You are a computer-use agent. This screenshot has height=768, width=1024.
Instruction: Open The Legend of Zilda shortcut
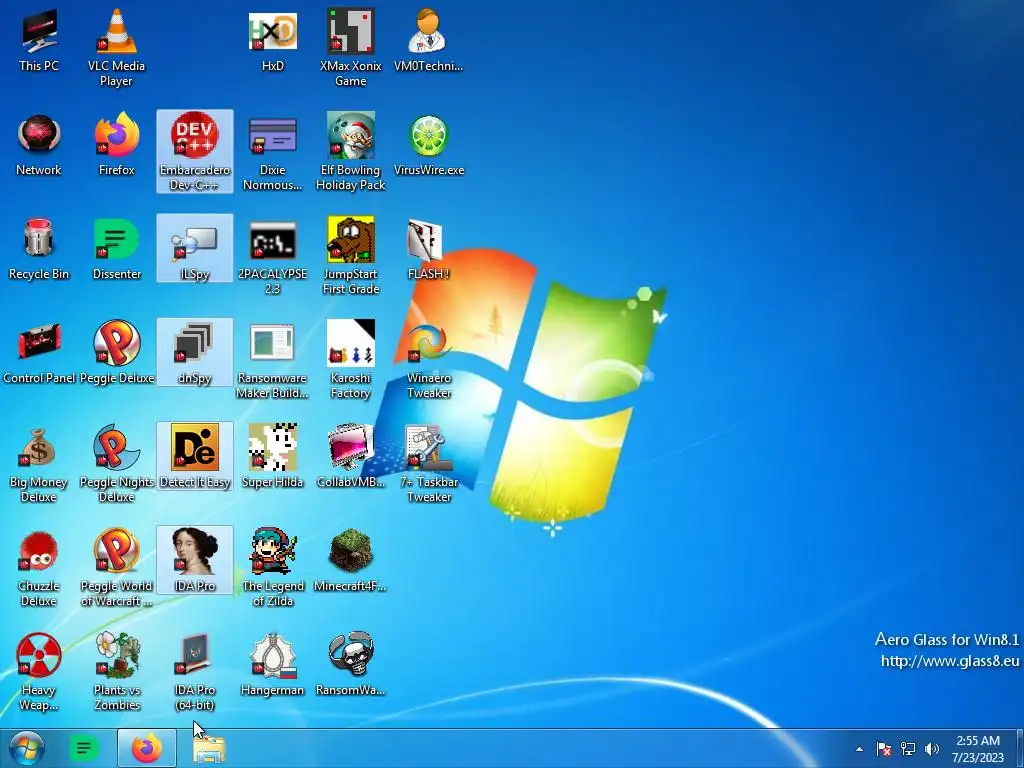click(x=272, y=568)
